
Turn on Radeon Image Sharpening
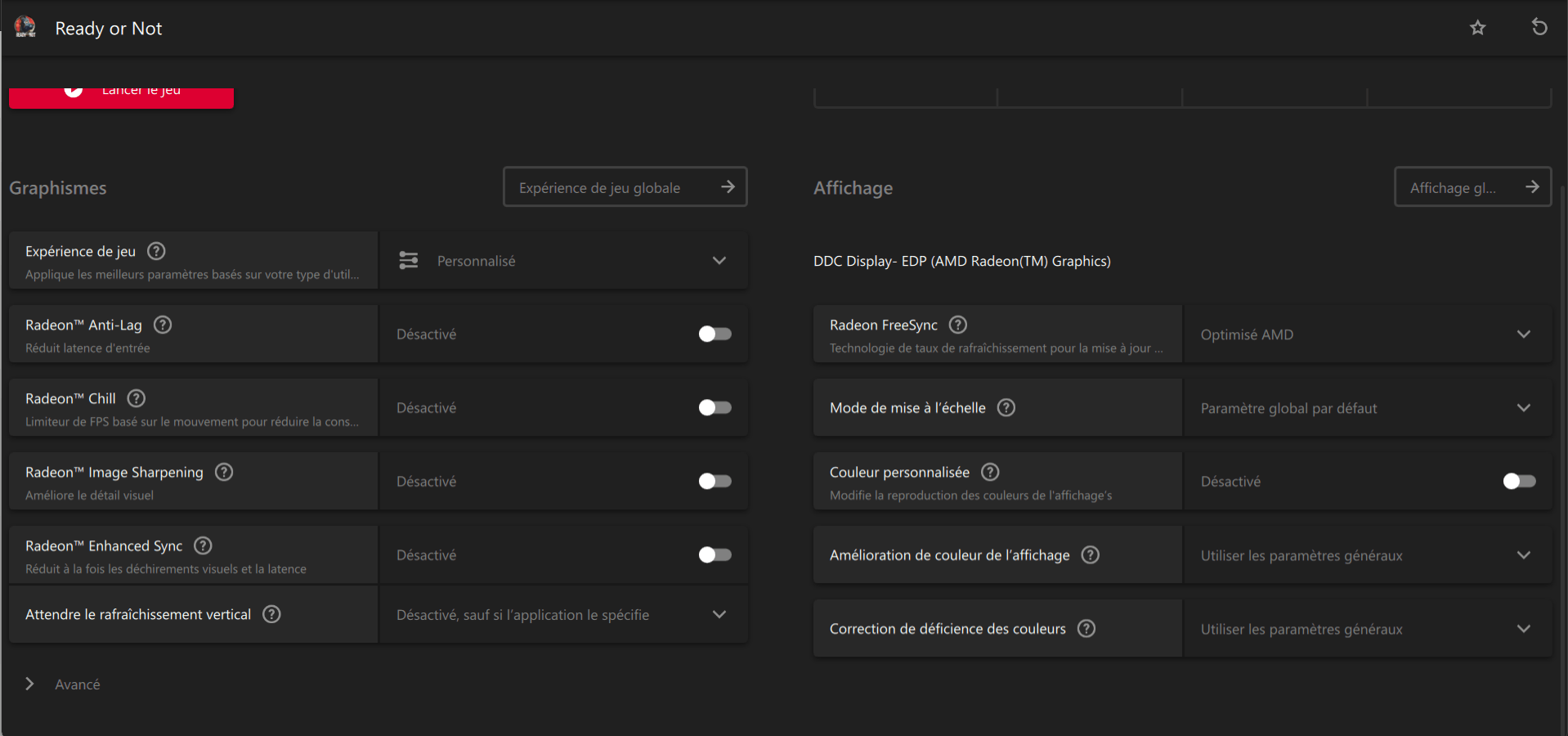[715, 481]
